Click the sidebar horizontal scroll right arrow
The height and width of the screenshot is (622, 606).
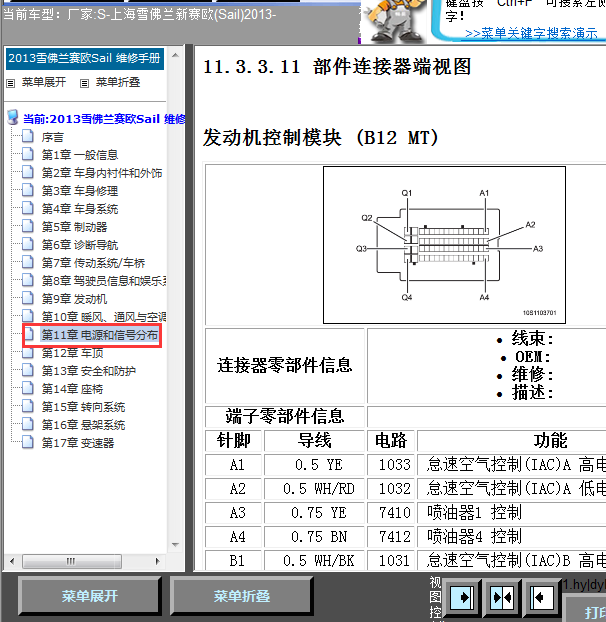pyautogui.click(x=157, y=561)
